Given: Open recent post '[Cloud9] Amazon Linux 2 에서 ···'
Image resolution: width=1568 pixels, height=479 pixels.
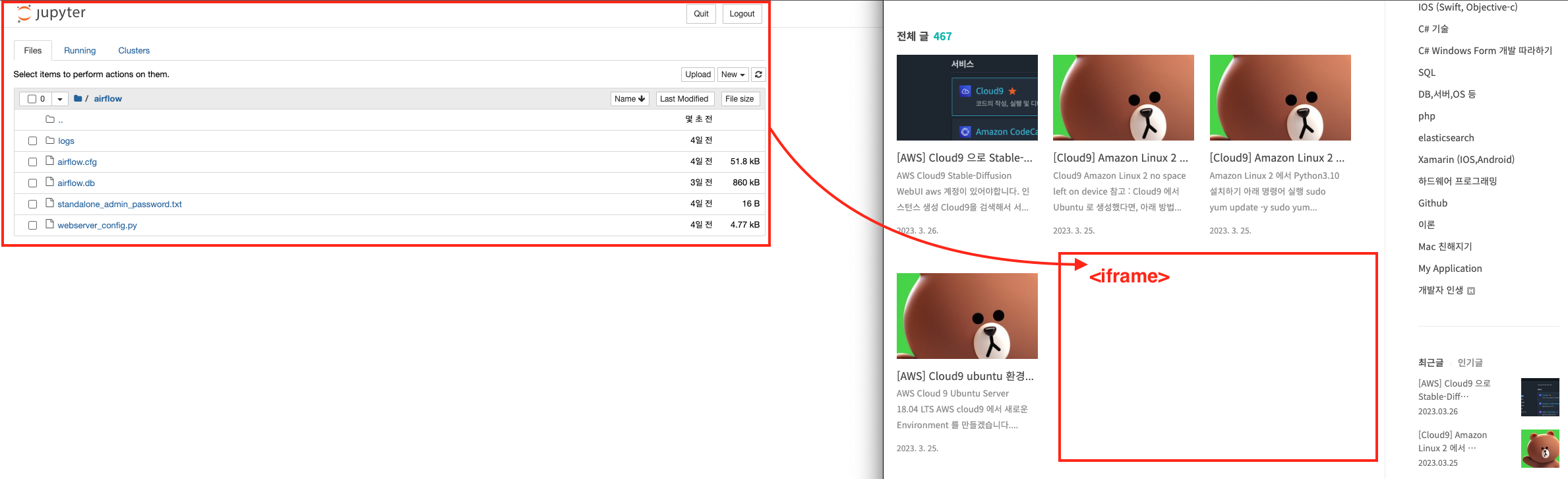Looking at the screenshot, I should click(x=1453, y=441).
